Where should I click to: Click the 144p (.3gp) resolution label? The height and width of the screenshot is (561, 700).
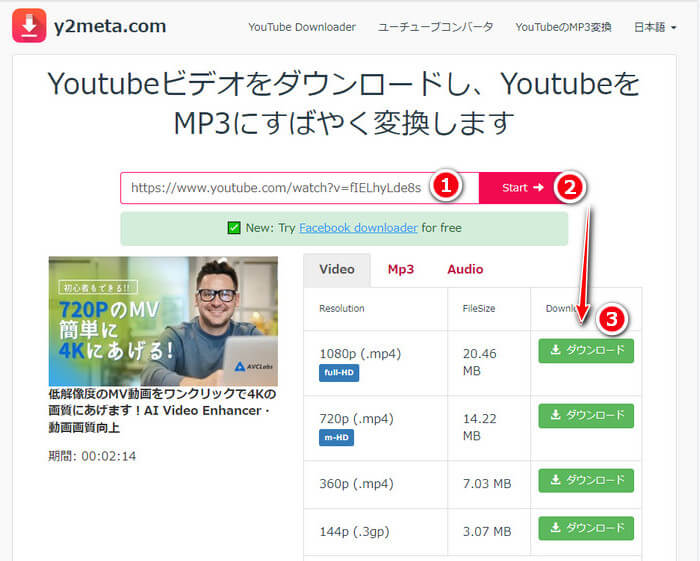tap(354, 532)
